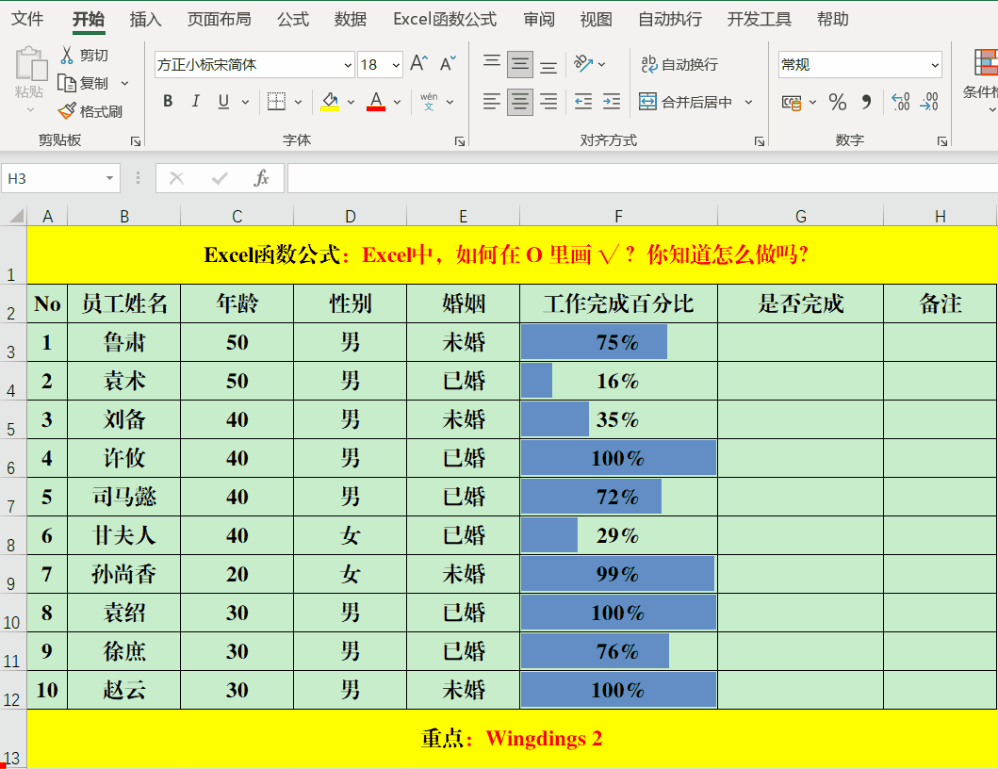Click inside the formula bar
998x769 pixels.
642,179
